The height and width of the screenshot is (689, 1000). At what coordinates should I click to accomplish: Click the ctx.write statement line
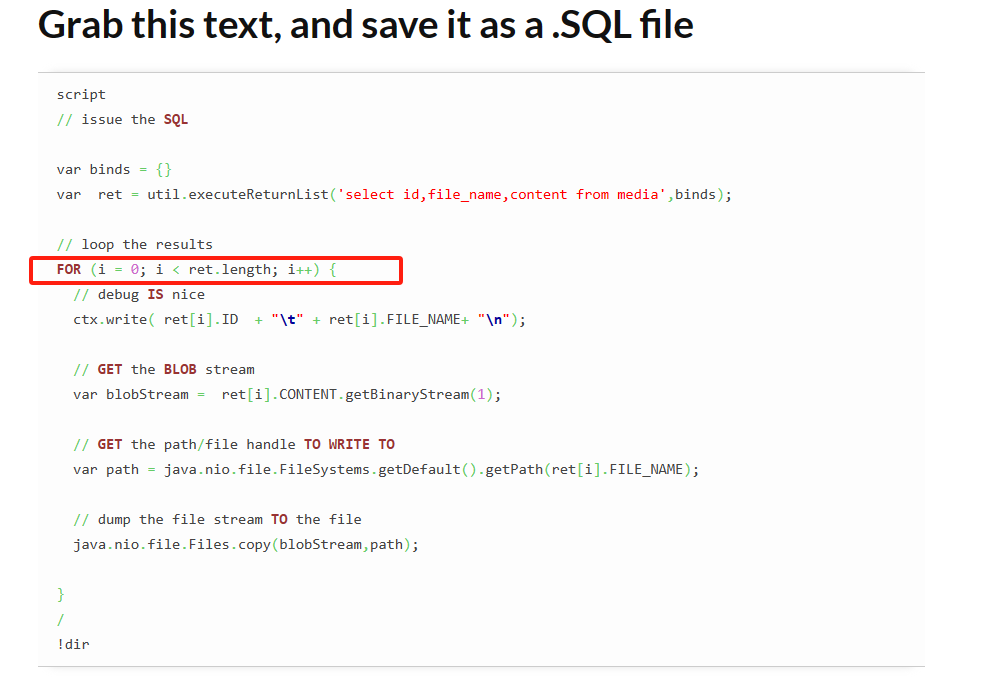[x=300, y=320]
